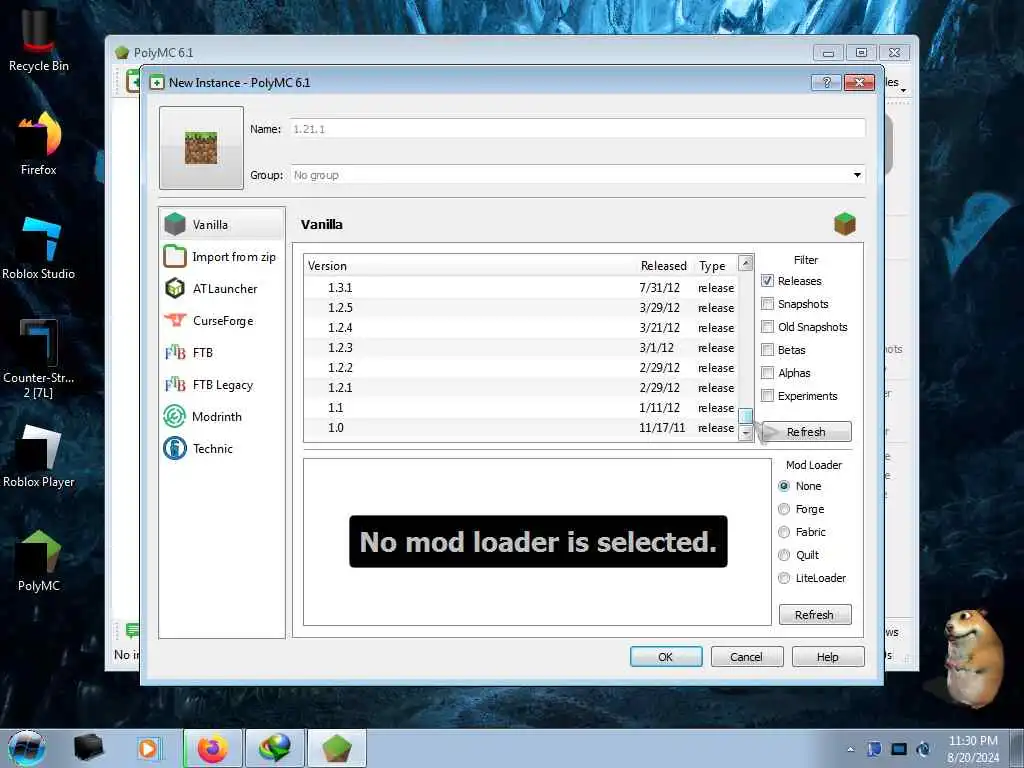1024x768 pixels.
Task: Select version 1.3.1 row
Action: pos(521,287)
